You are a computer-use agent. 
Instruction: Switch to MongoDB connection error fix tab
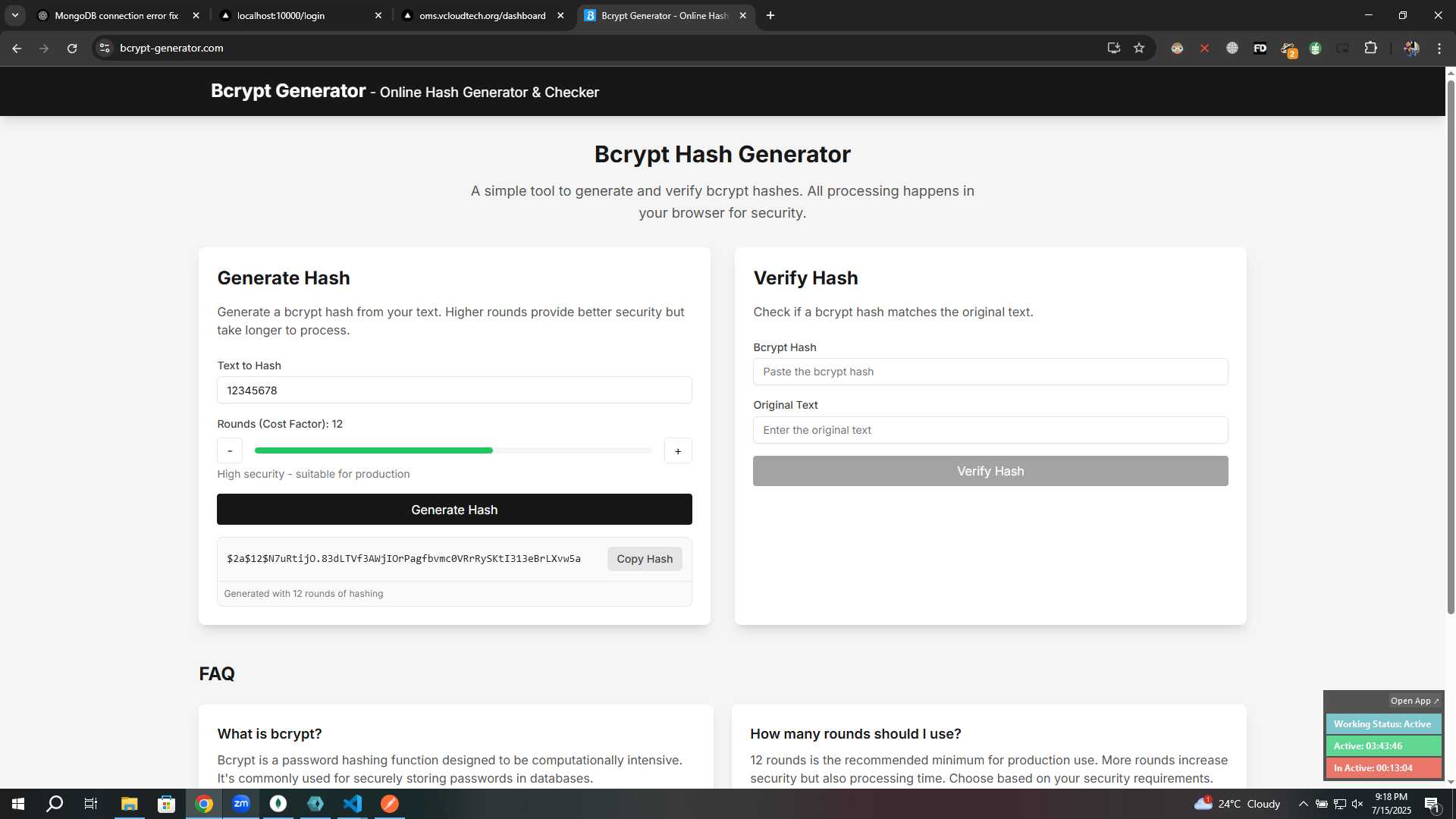(x=118, y=15)
